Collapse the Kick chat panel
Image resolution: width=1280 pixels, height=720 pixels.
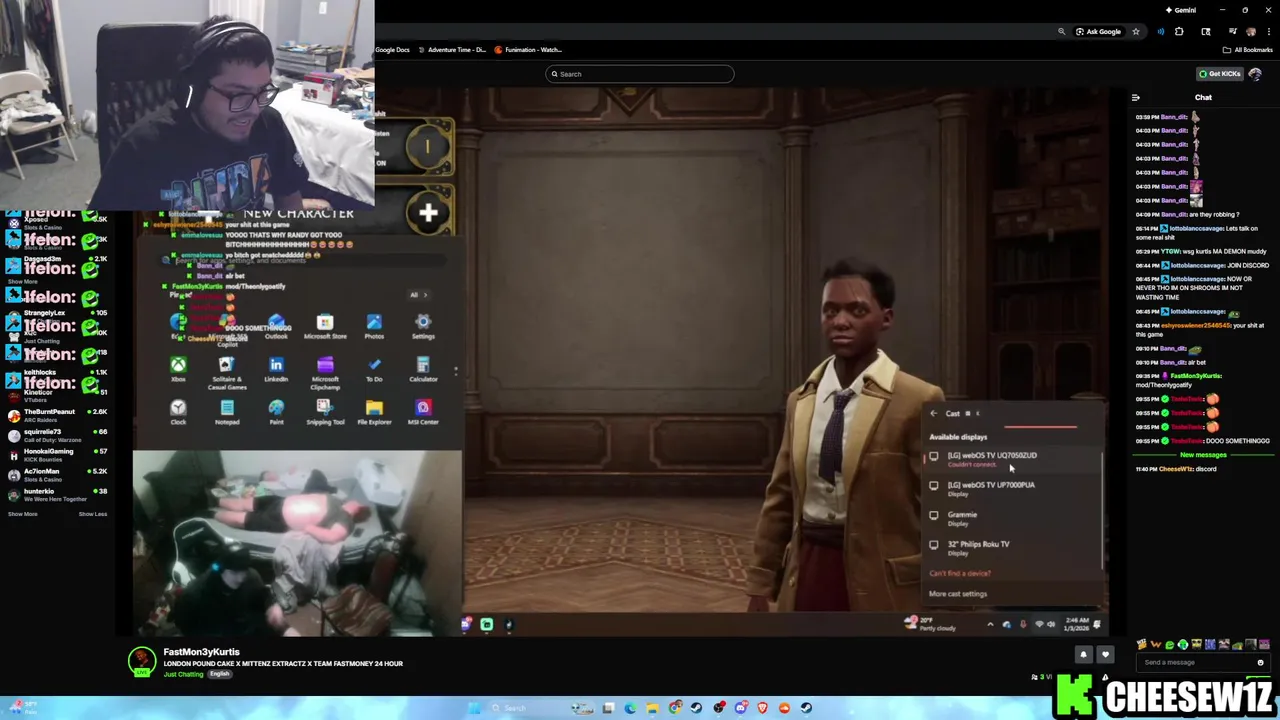(x=1135, y=98)
